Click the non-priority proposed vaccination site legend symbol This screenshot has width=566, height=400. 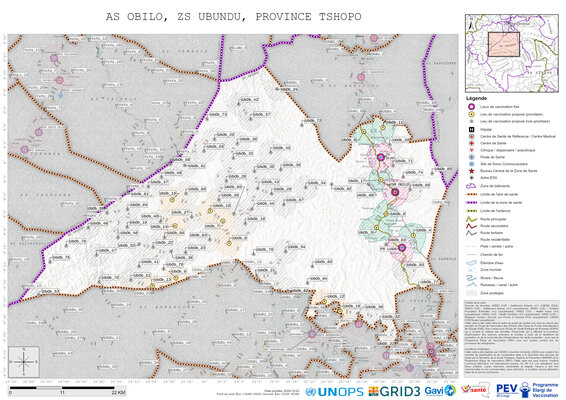point(471,121)
